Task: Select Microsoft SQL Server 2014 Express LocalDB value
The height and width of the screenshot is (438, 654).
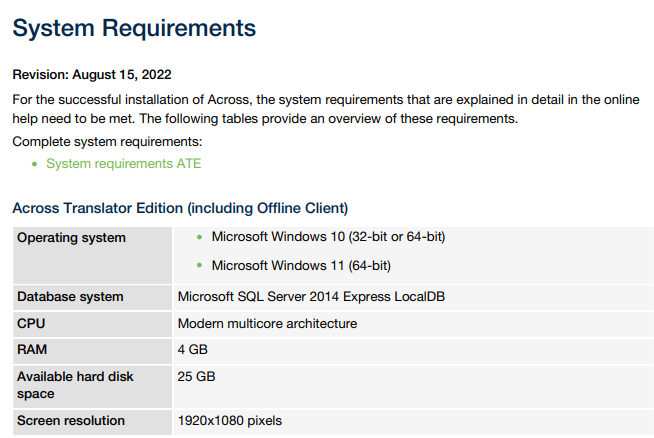Action: [x=311, y=297]
